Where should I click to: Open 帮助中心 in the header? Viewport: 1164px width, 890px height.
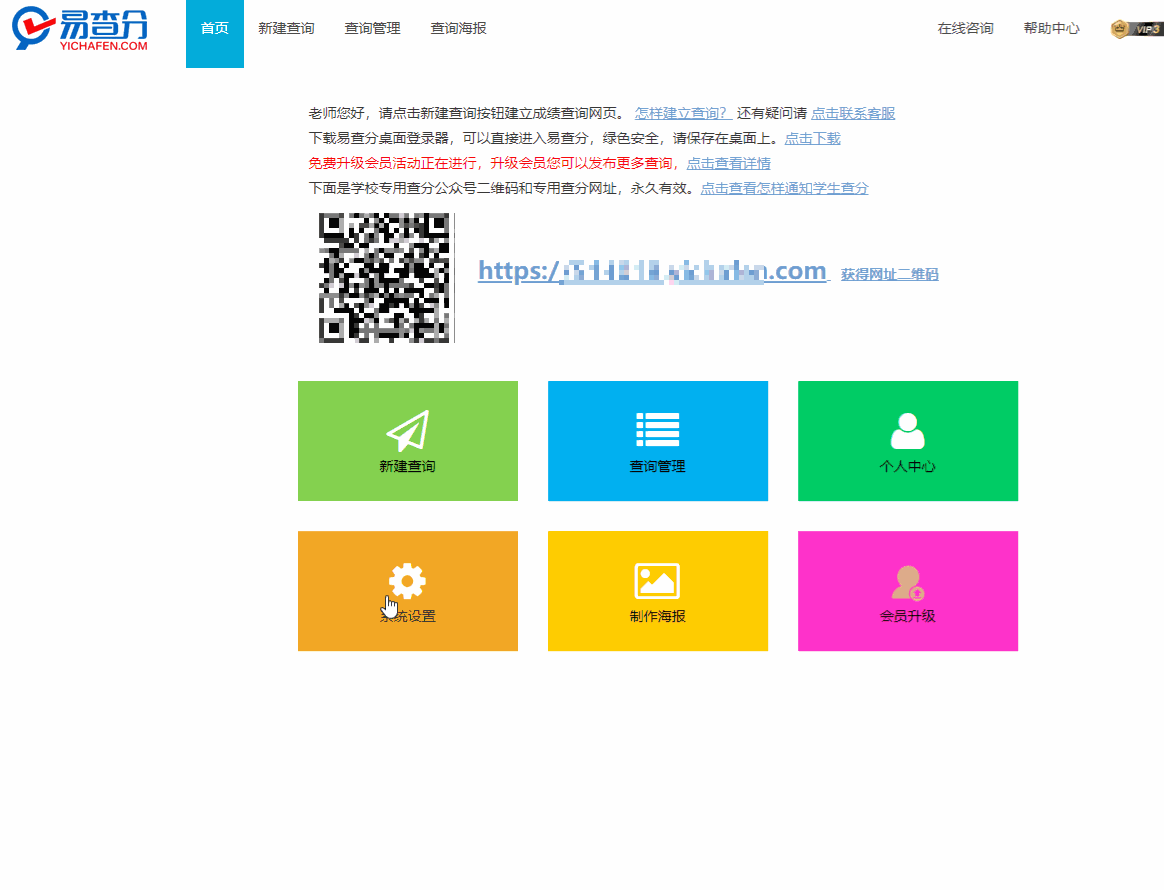(1051, 28)
